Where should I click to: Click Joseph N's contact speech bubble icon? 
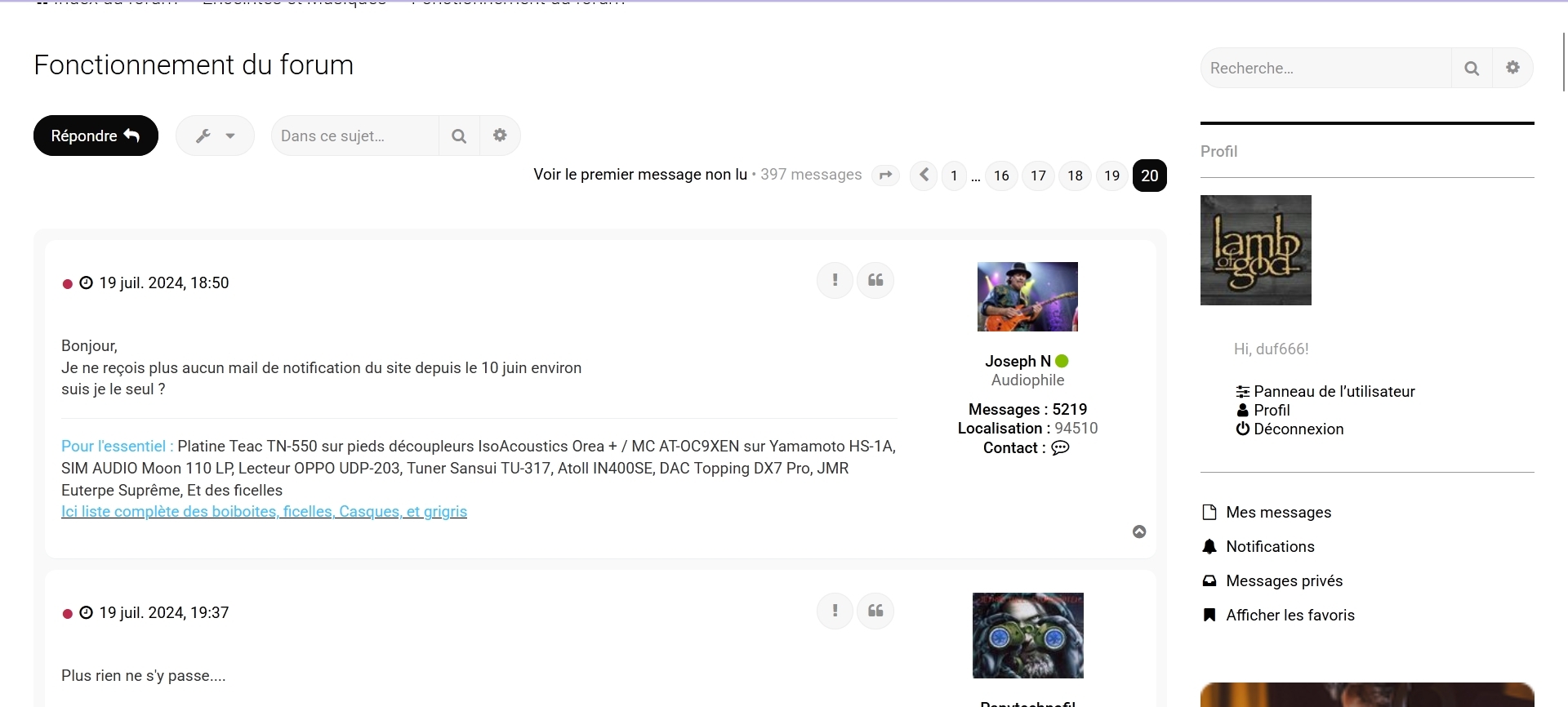pos(1060,447)
